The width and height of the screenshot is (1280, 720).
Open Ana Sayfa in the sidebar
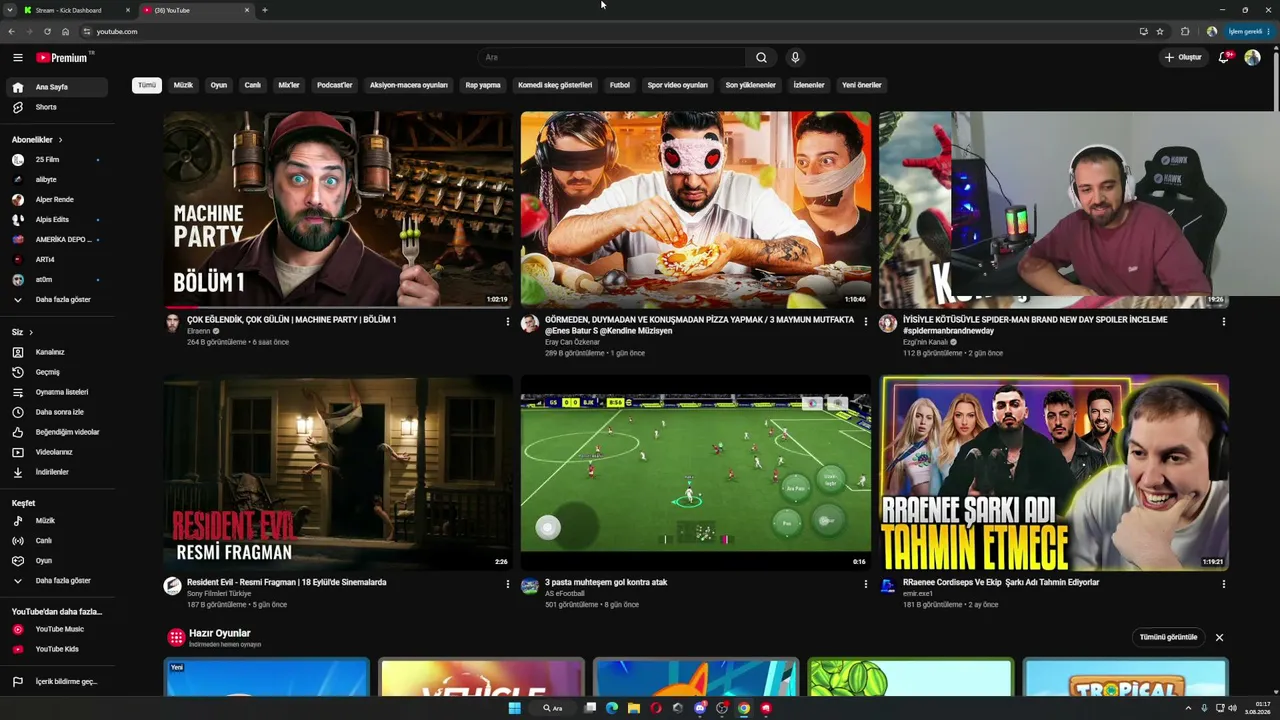[56, 87]
